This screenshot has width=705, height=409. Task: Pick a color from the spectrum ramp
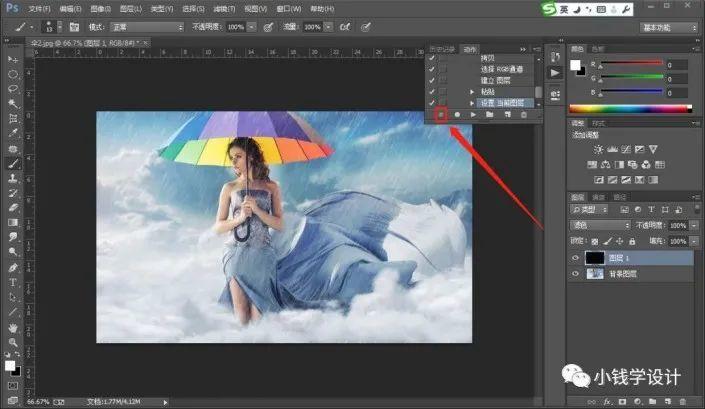tap(630, 109)
